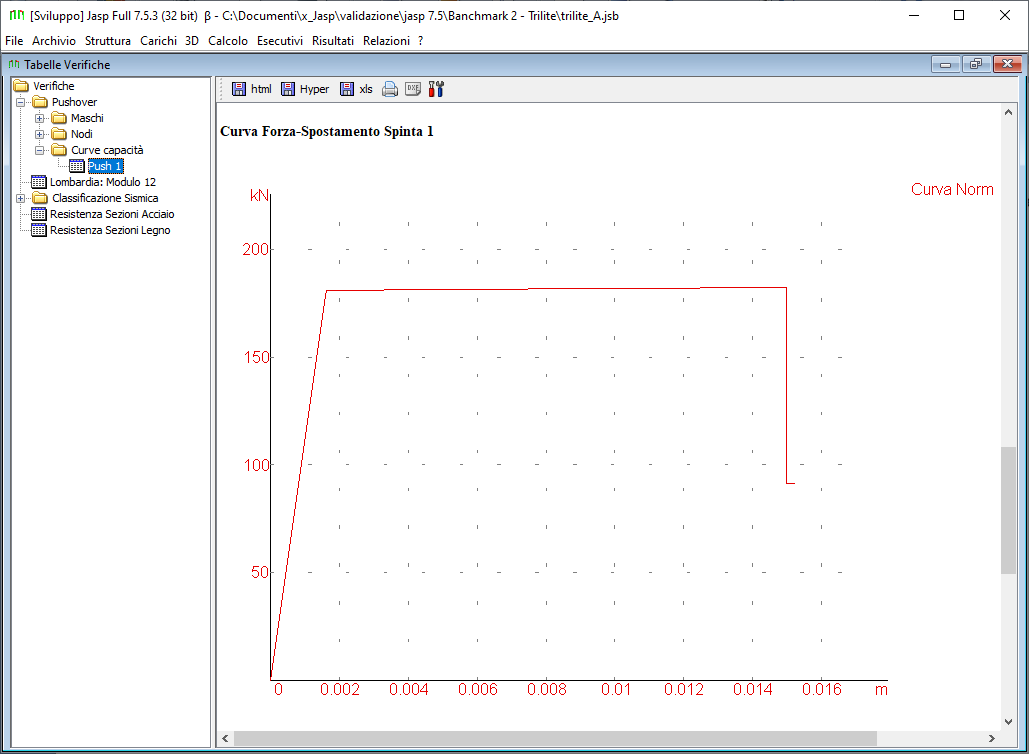This screenshot has width=1029, height=754.
Task: Expand the Maschi tree node
Action: [x=39, y=118]
